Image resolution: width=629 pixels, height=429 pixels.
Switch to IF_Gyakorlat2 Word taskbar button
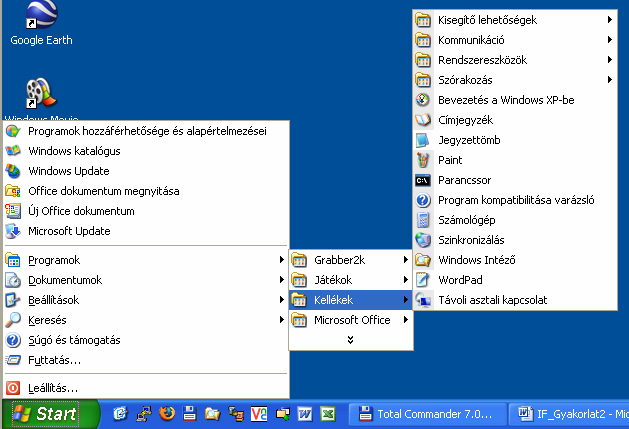pyautogui.click(x=569, y=414)
